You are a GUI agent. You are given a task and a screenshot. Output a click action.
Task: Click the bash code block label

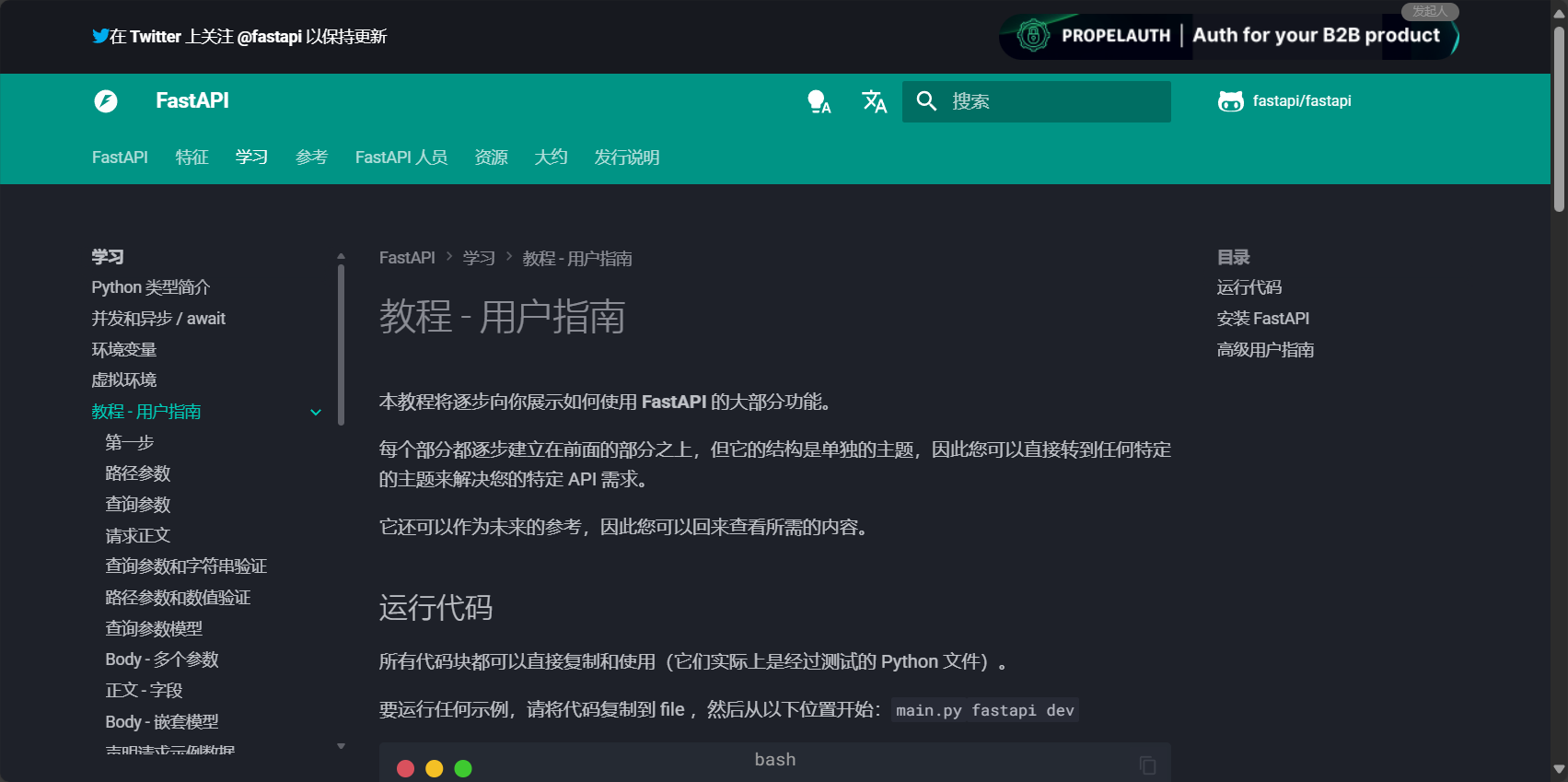775,760
